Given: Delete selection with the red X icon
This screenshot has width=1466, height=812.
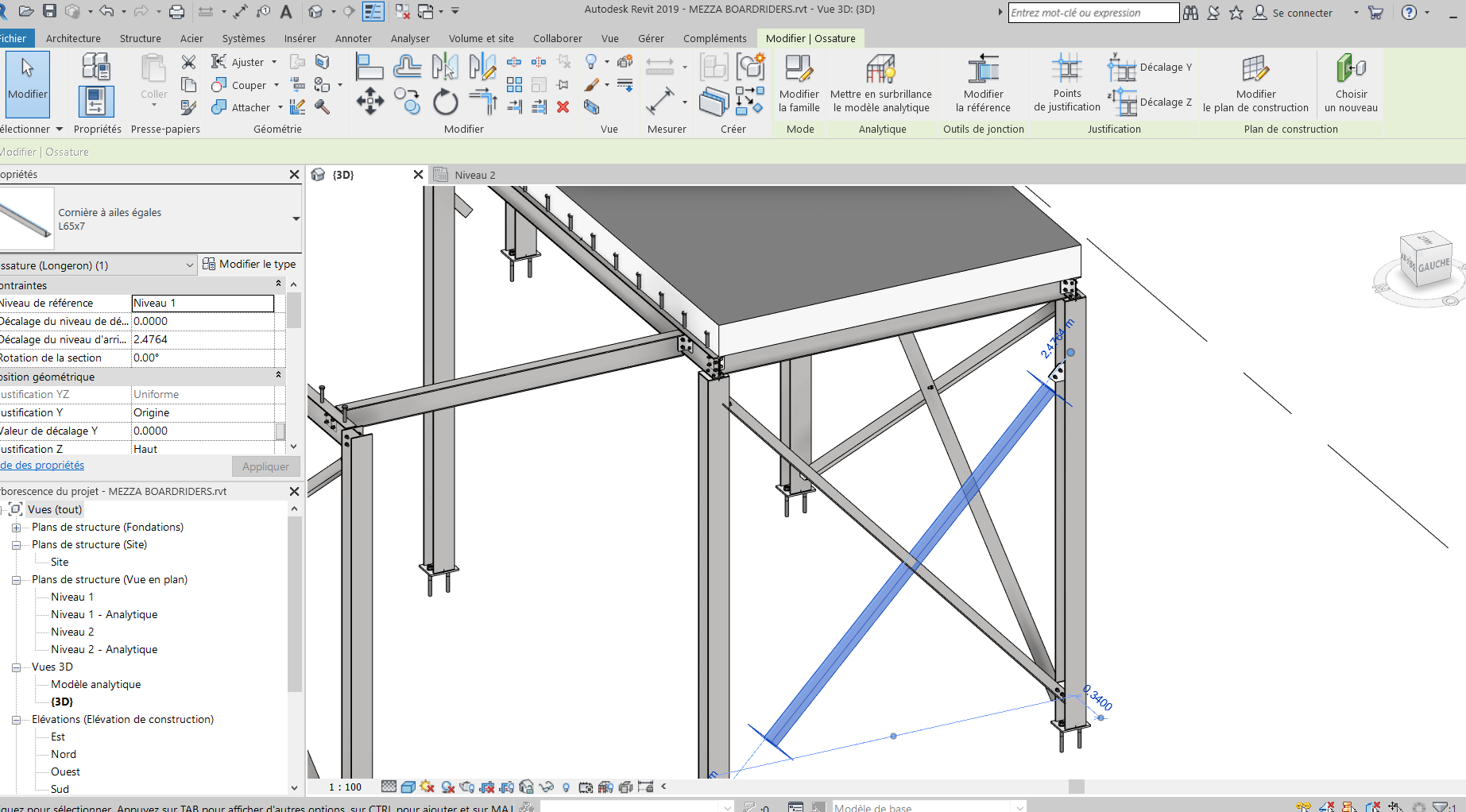Looking at the screenshot, I should click(563, 107).
